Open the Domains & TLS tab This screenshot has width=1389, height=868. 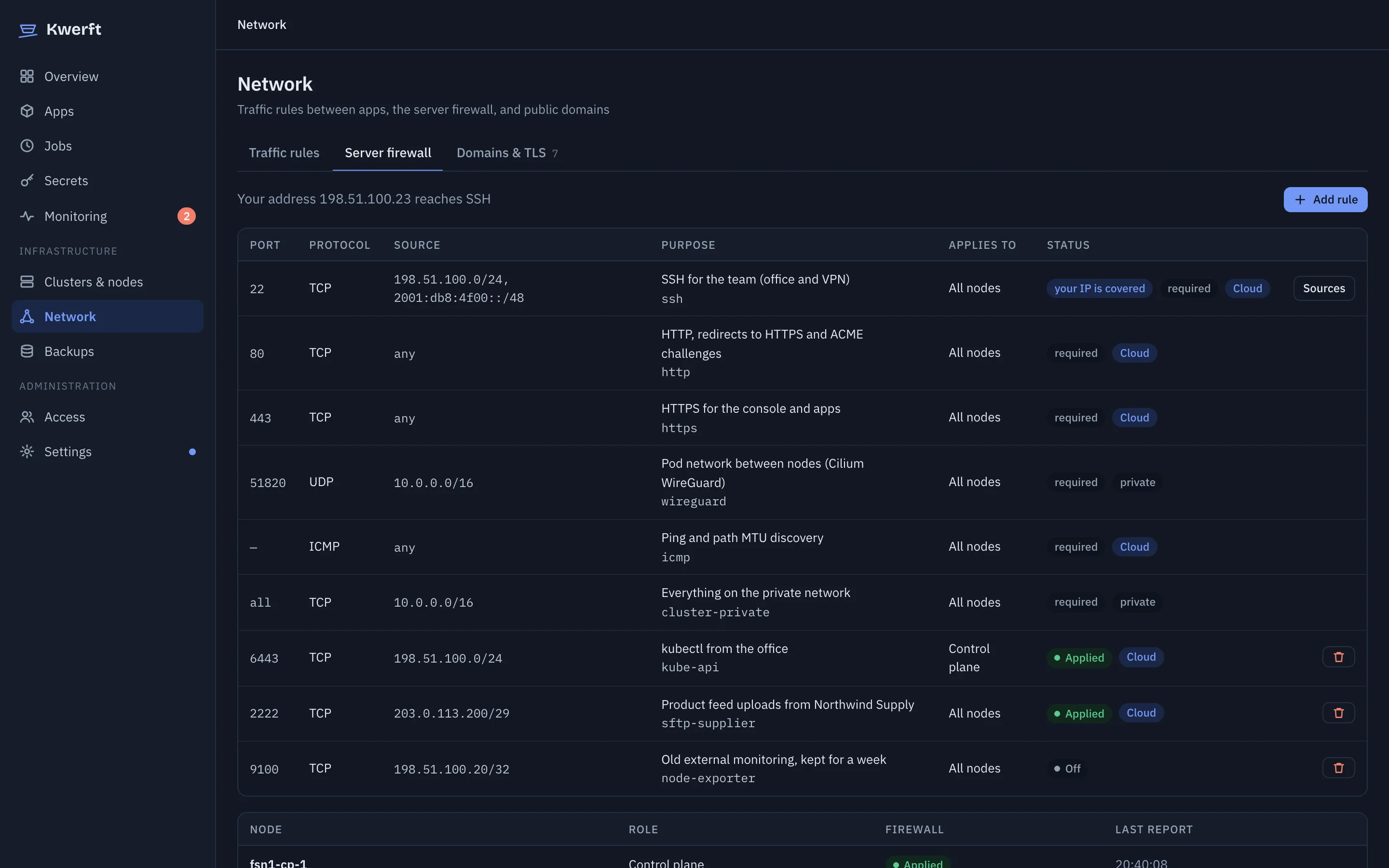click(507, 153)
